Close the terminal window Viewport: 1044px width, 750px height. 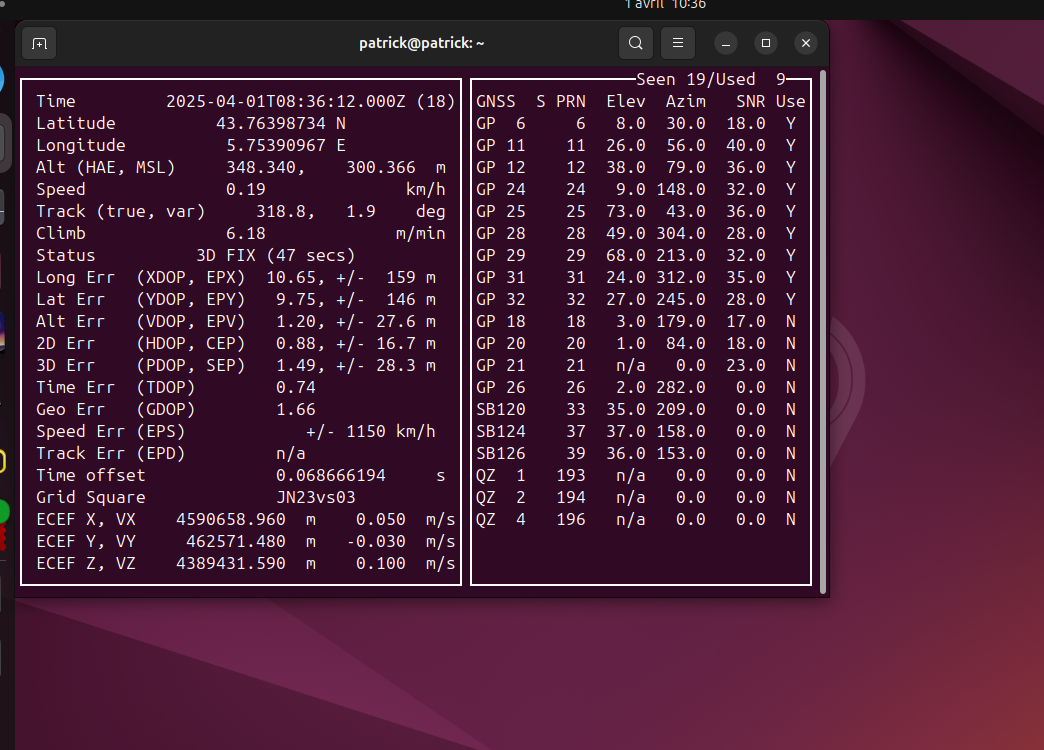(x=806, y=43)
